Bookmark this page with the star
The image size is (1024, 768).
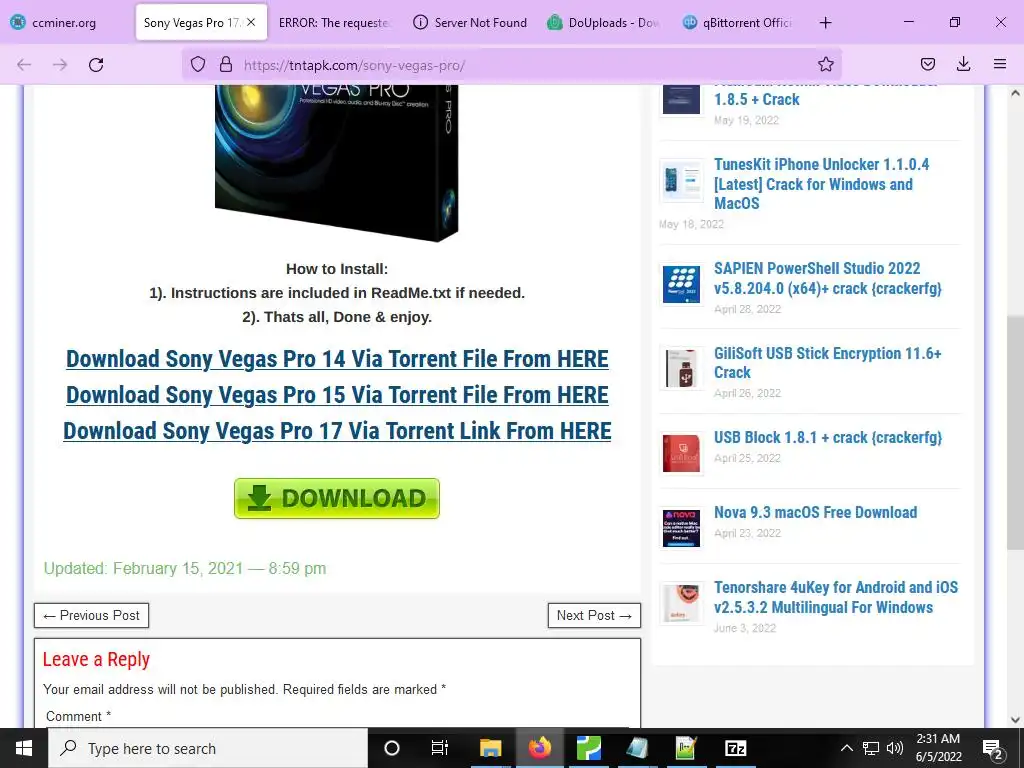coord(825,64)
